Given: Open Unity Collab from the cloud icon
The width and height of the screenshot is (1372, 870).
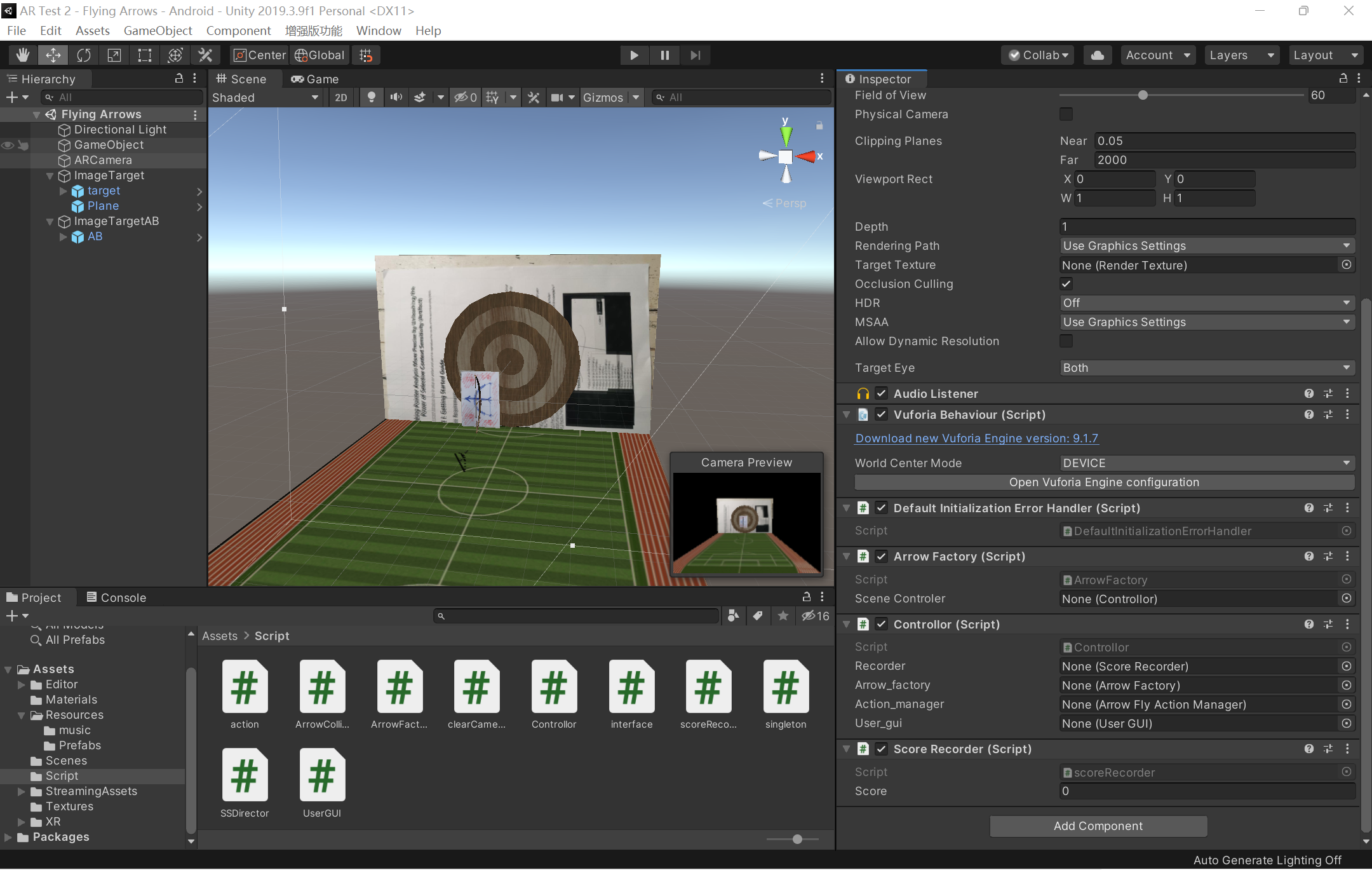Looking at the screenshot, I should tap(1098, 55).
